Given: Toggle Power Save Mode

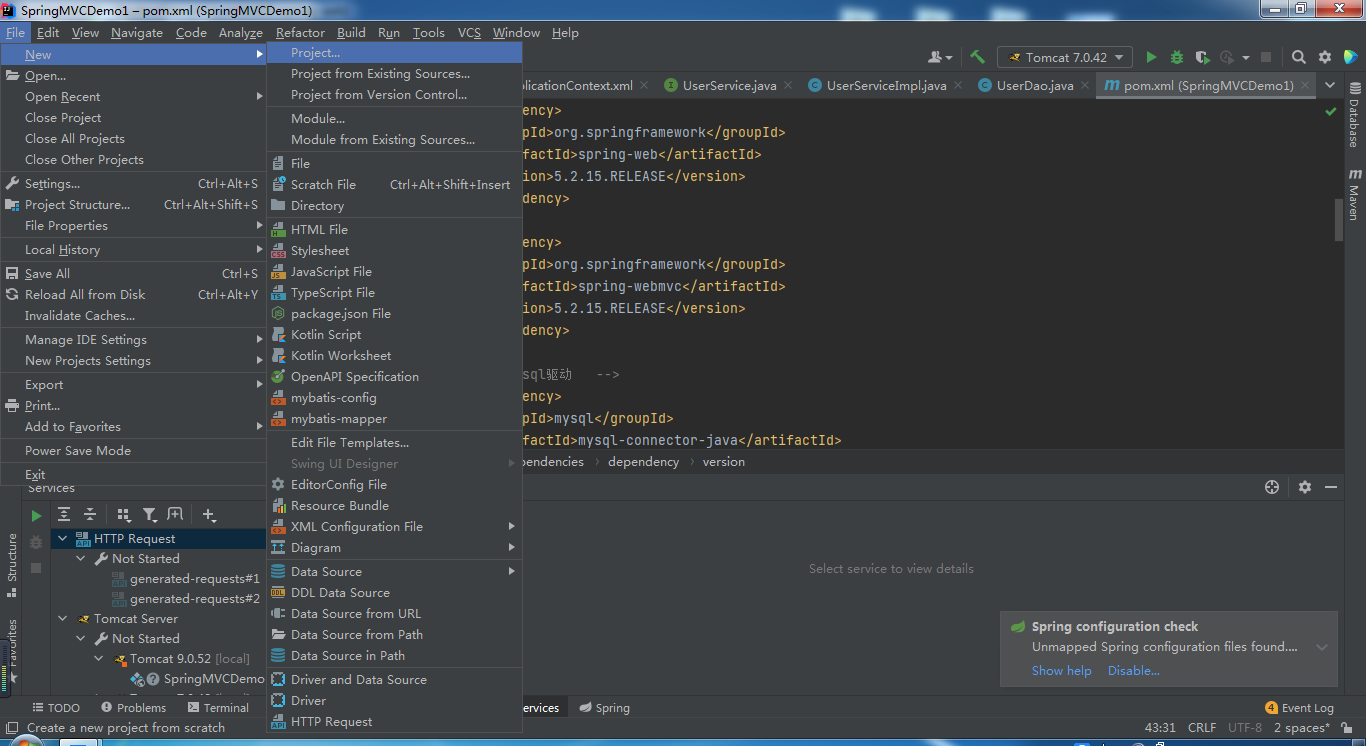Looking at the screenshot, I should click(x=133, y=450).
